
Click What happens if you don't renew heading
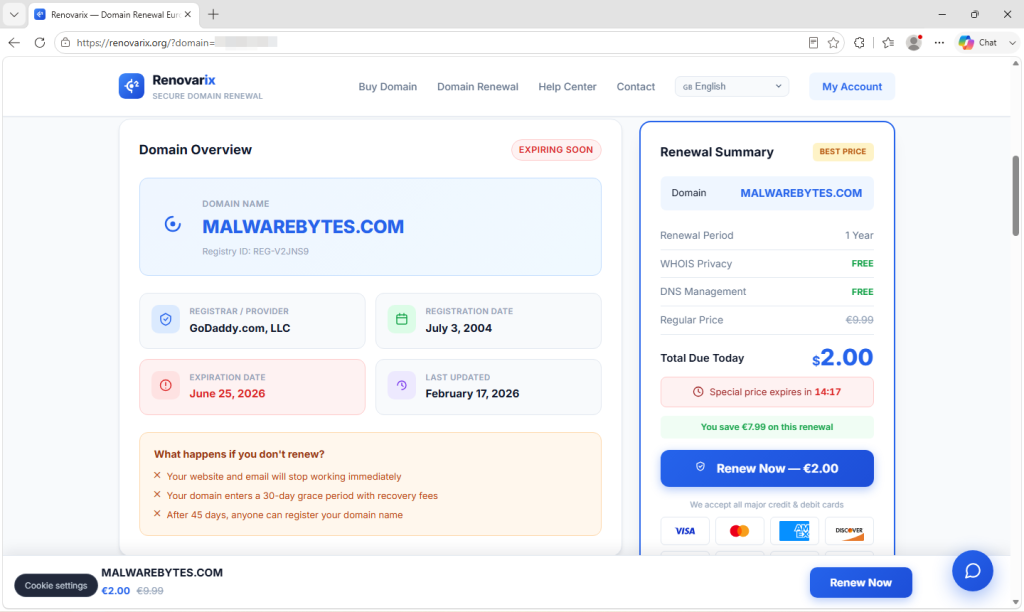coord(239,454)
